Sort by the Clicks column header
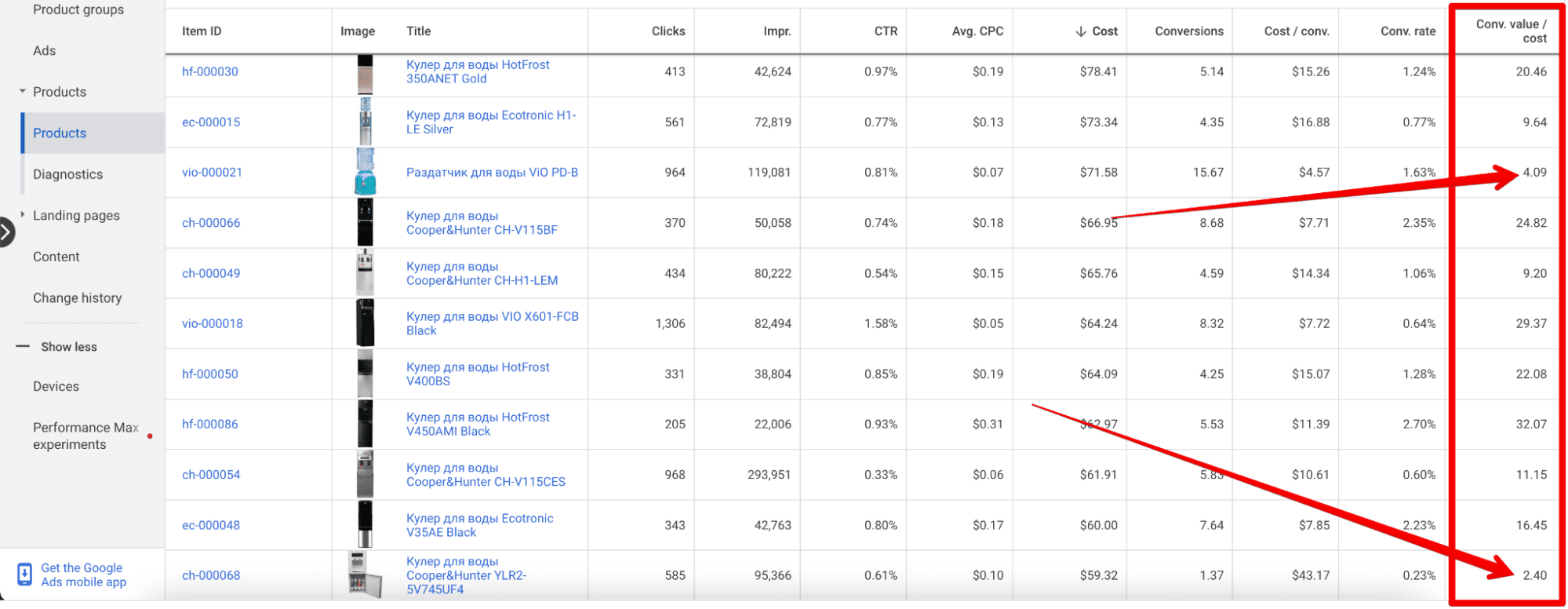The image size is (1568, 609). [x=668, y=31]
